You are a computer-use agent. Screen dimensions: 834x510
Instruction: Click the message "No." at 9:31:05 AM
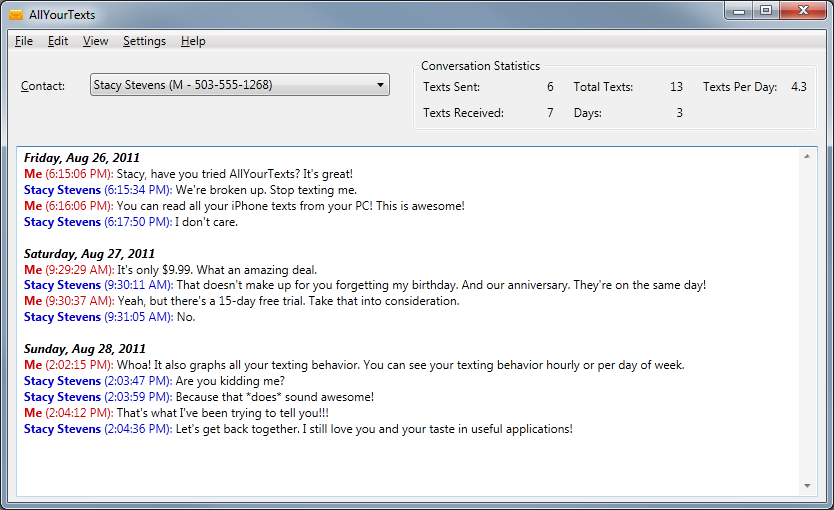click(186, 317)
